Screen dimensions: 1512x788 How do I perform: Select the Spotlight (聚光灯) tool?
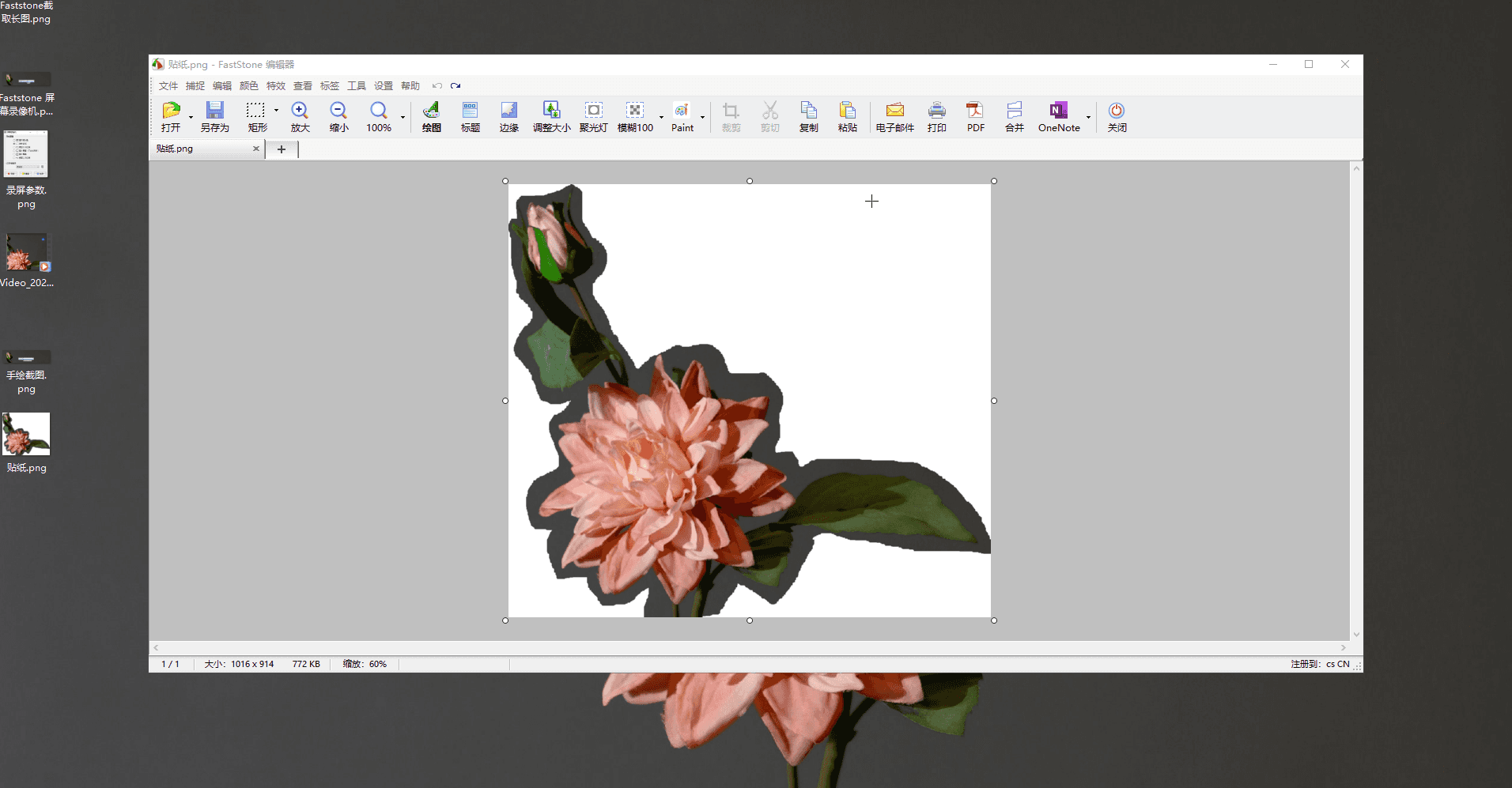(x=593, y=116)
